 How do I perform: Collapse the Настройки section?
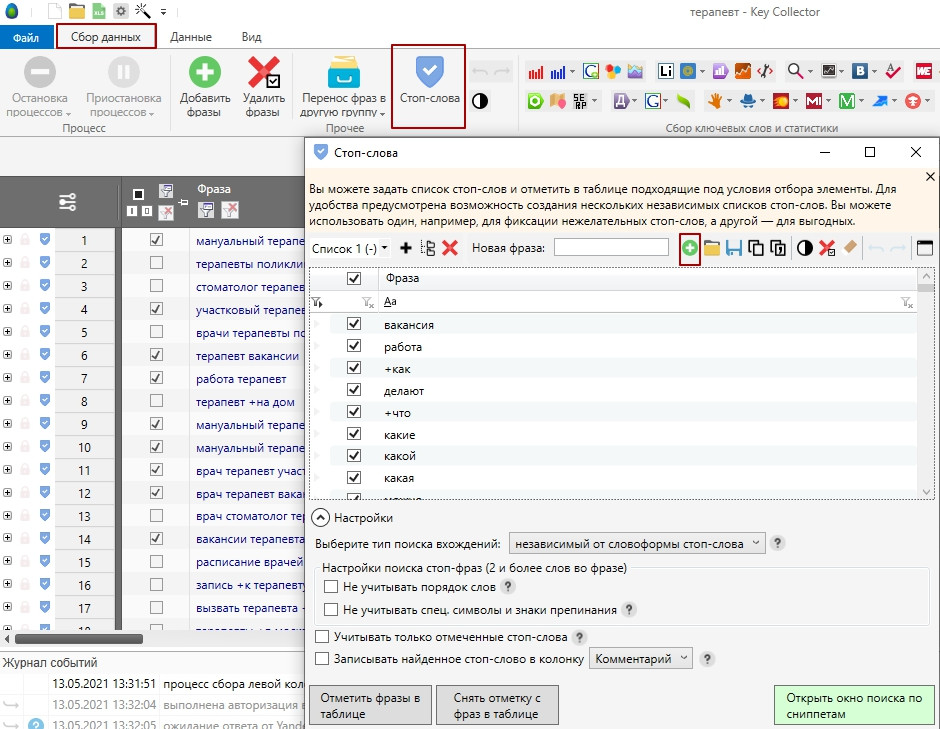[320, 518]
